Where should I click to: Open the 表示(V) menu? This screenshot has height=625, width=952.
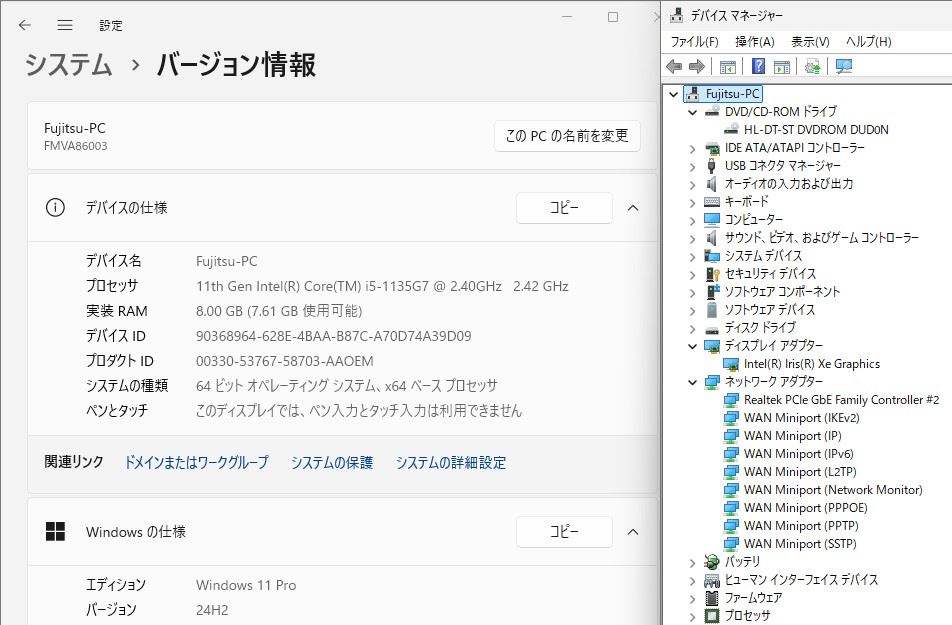click(810, 41)
